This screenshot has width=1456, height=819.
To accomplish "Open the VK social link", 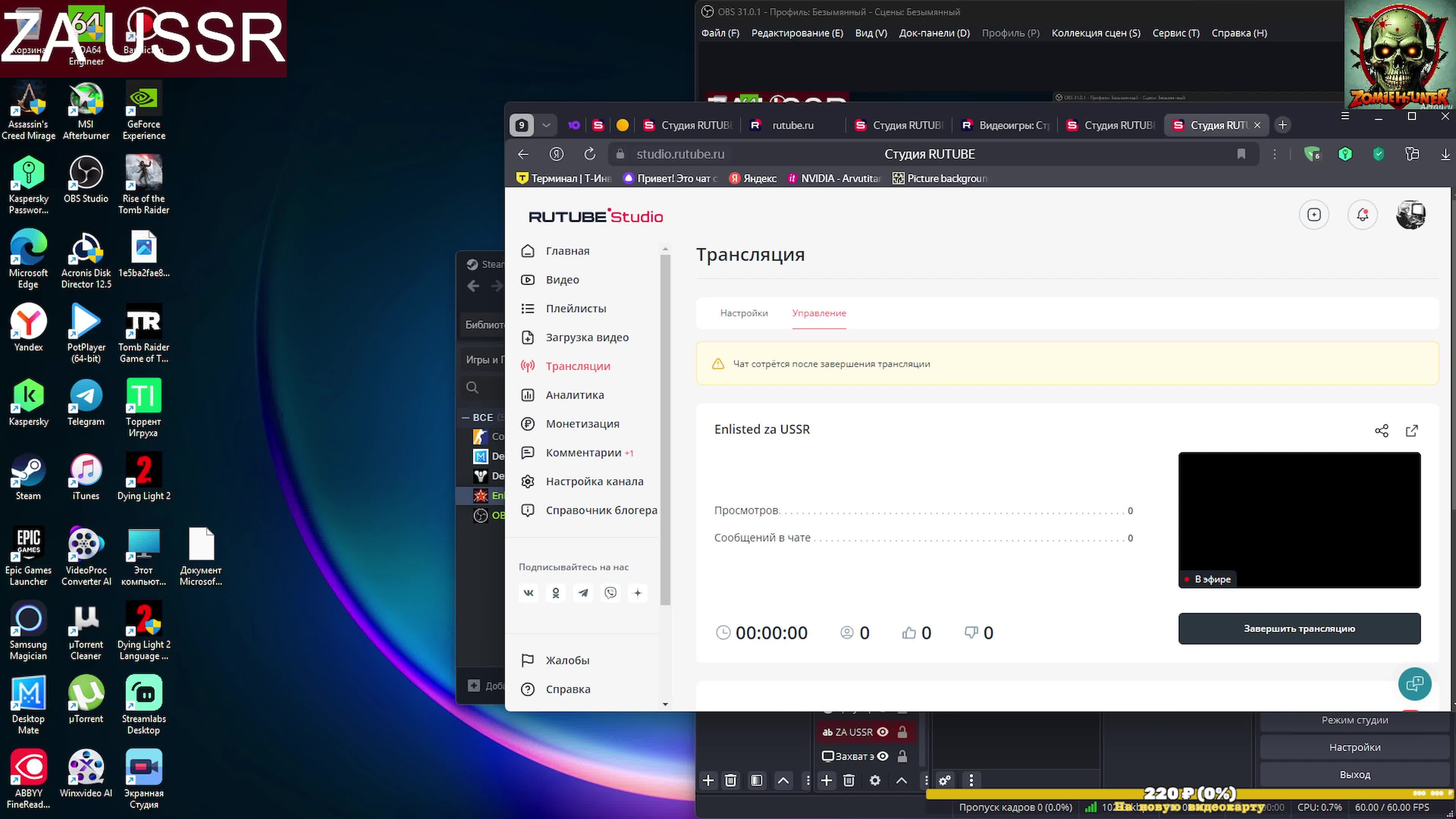I will (x=529, y=593).
